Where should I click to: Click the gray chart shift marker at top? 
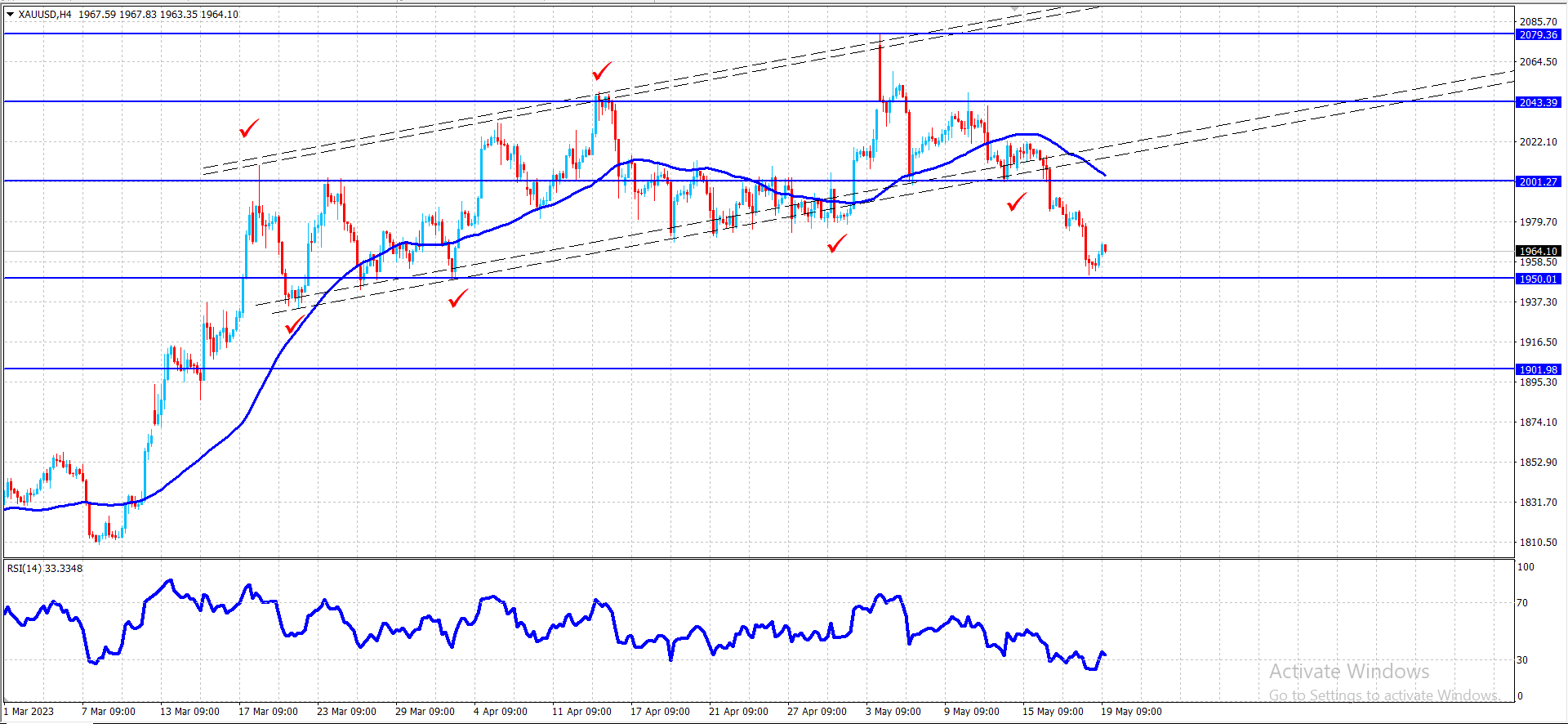point(1014,8)
